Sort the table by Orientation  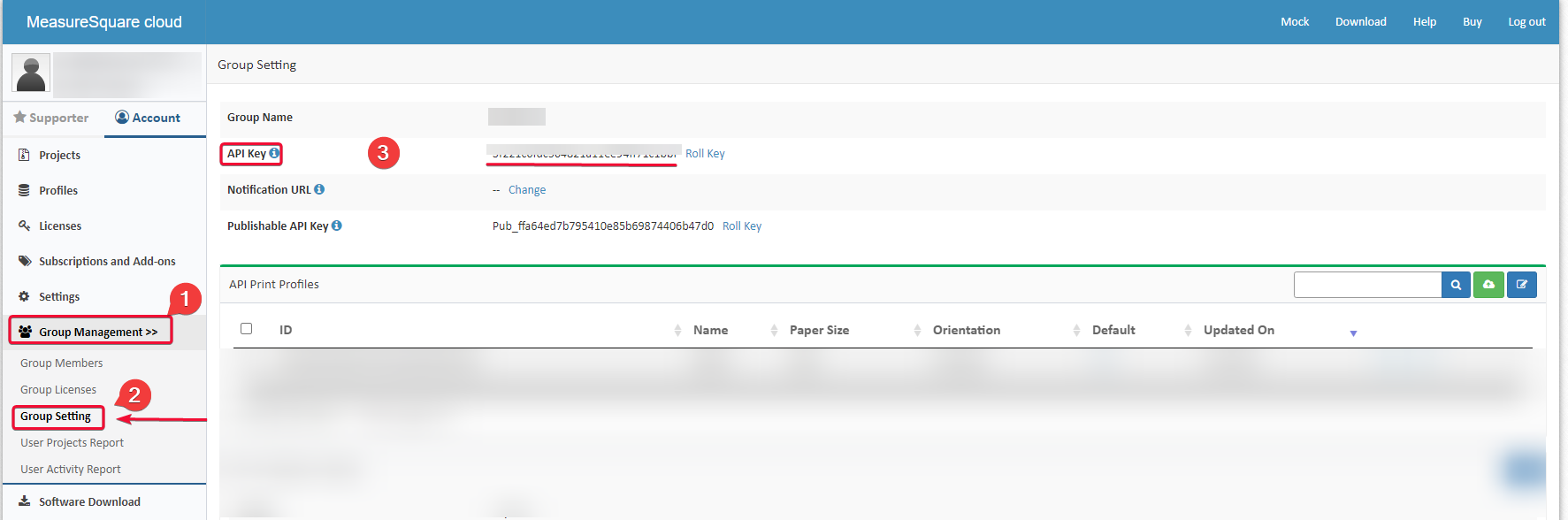click(967, 330)
